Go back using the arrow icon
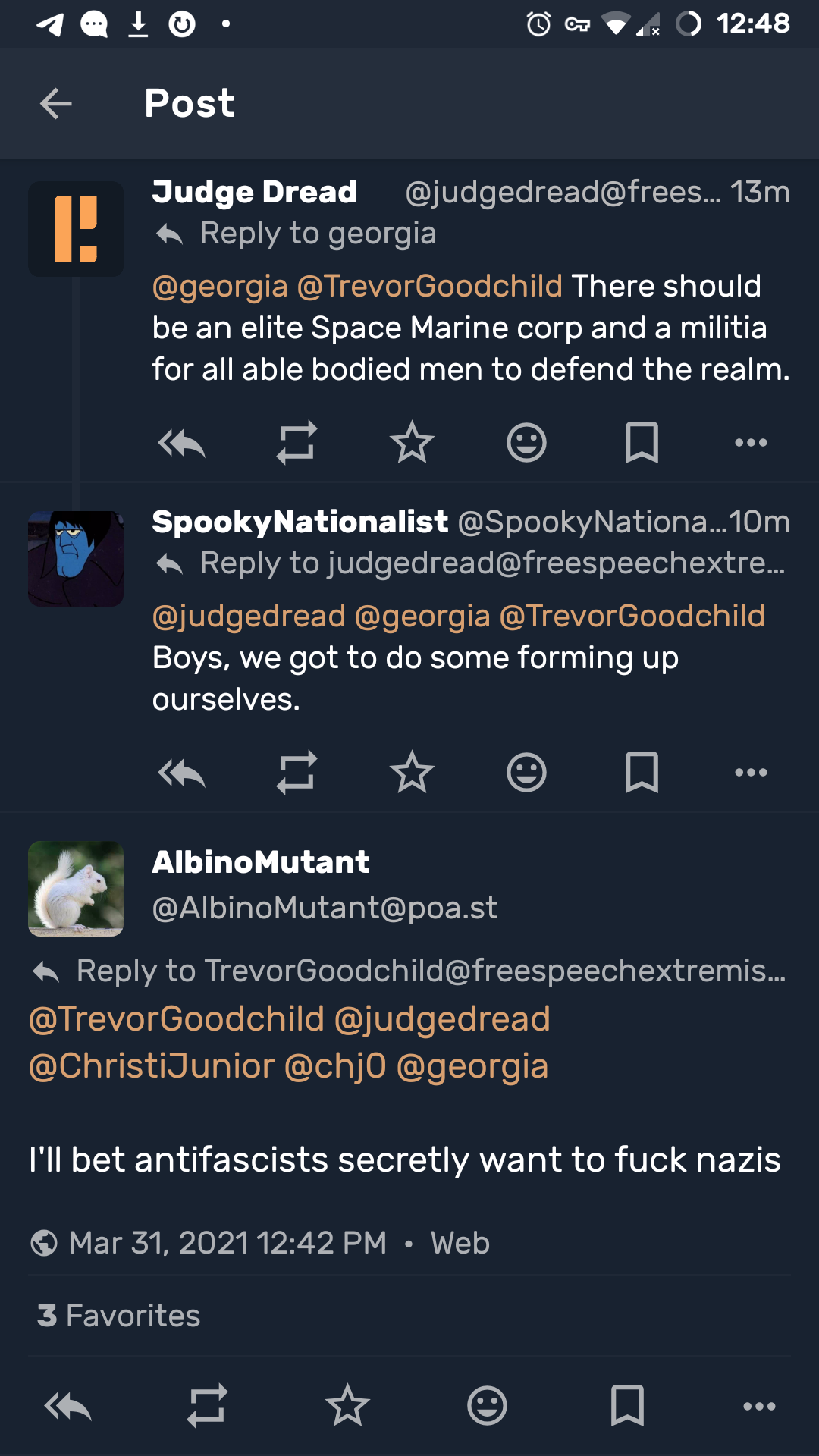Viewport: 819px width, 1456px height. click(55, 103)
